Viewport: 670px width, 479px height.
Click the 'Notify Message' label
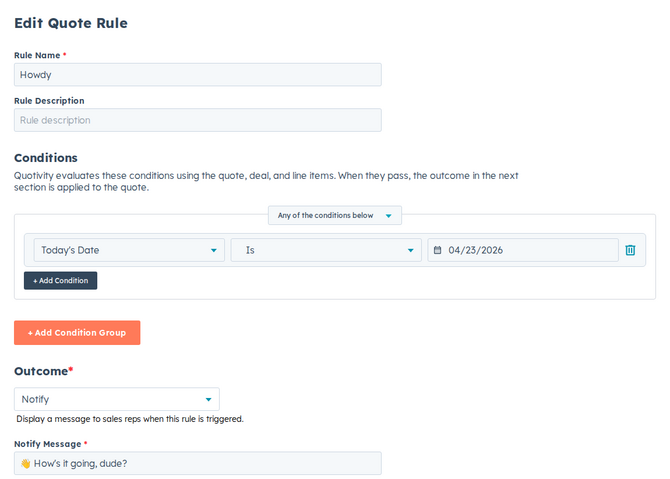click(x=47, y=444)
